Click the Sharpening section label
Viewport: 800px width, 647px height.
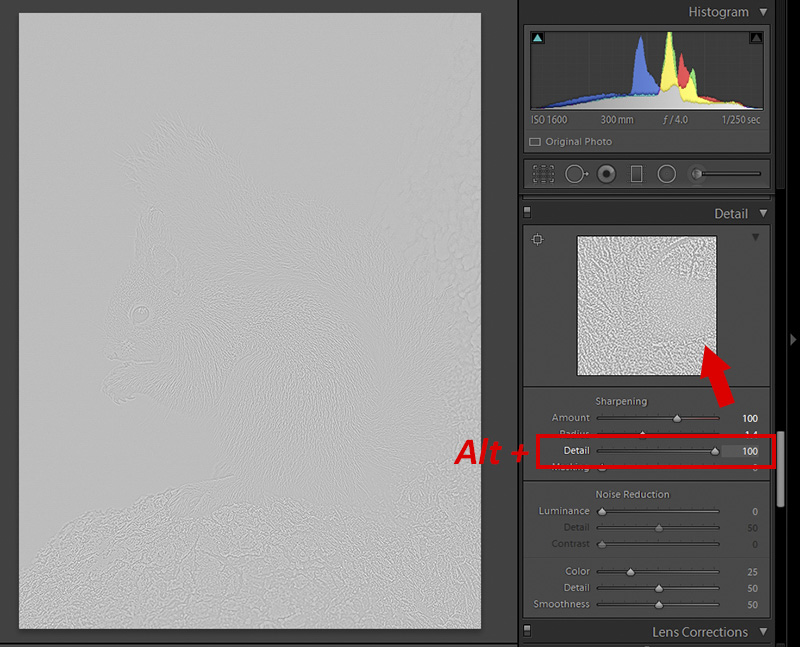coord(621,401)
